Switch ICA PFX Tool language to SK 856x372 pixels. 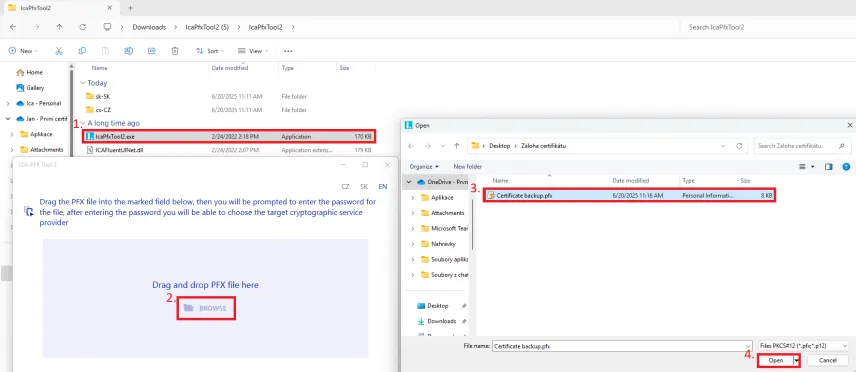pos(364,186)
